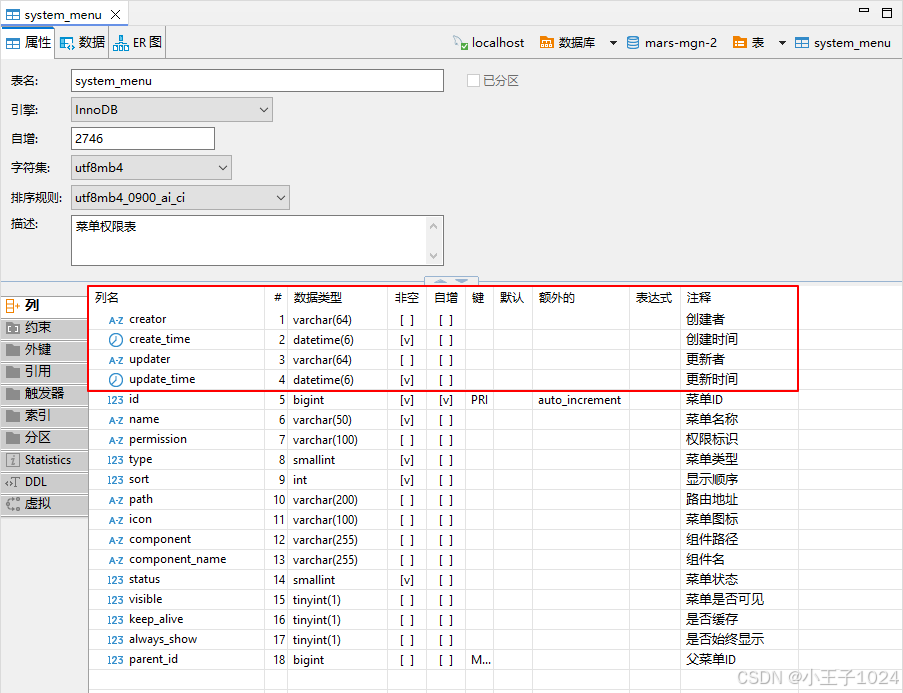Click the A-Z icon beside permission
This screenshot has height=693, width=903.
116,440
